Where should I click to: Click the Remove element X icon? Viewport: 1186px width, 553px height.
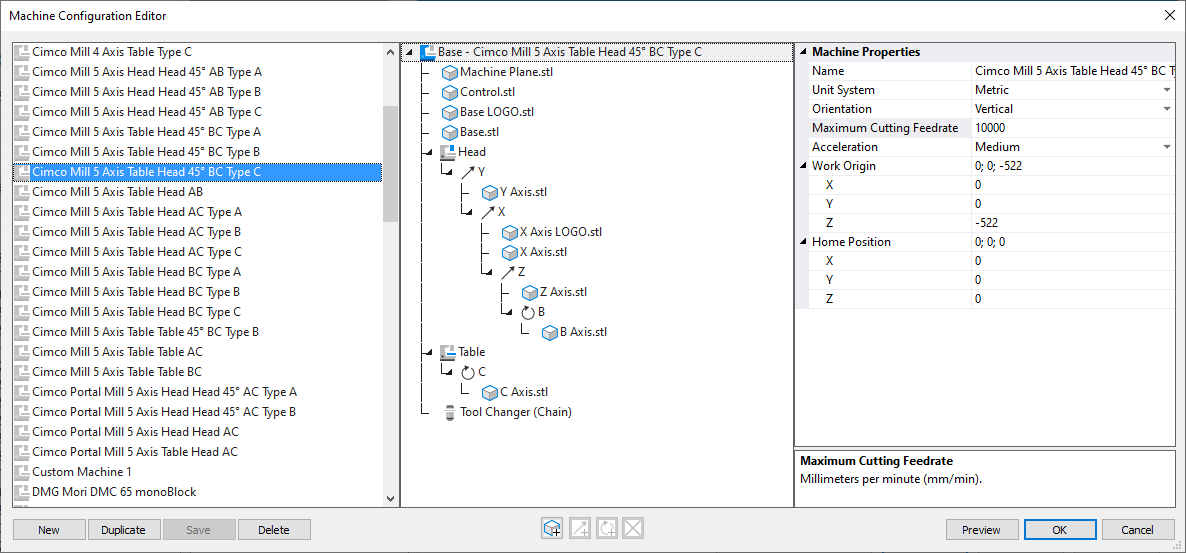click(633, 529)
